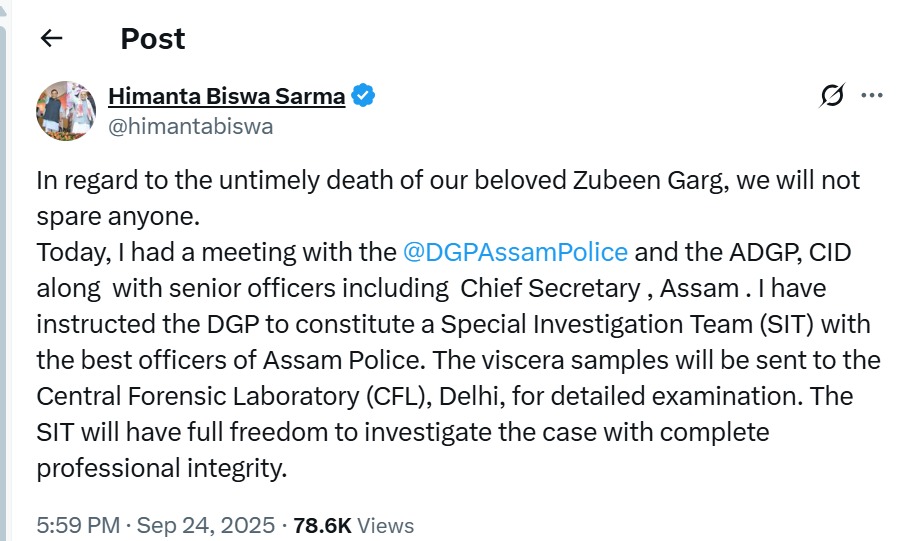The height and width of the screenshot is (541, 910).
Task: Open Grok explain icon on the post
Action: point(832,96)
